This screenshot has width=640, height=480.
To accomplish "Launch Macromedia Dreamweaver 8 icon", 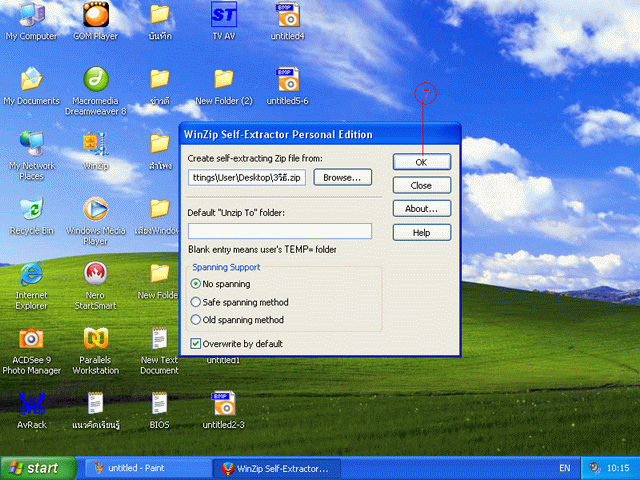I will tap(96, 91).
